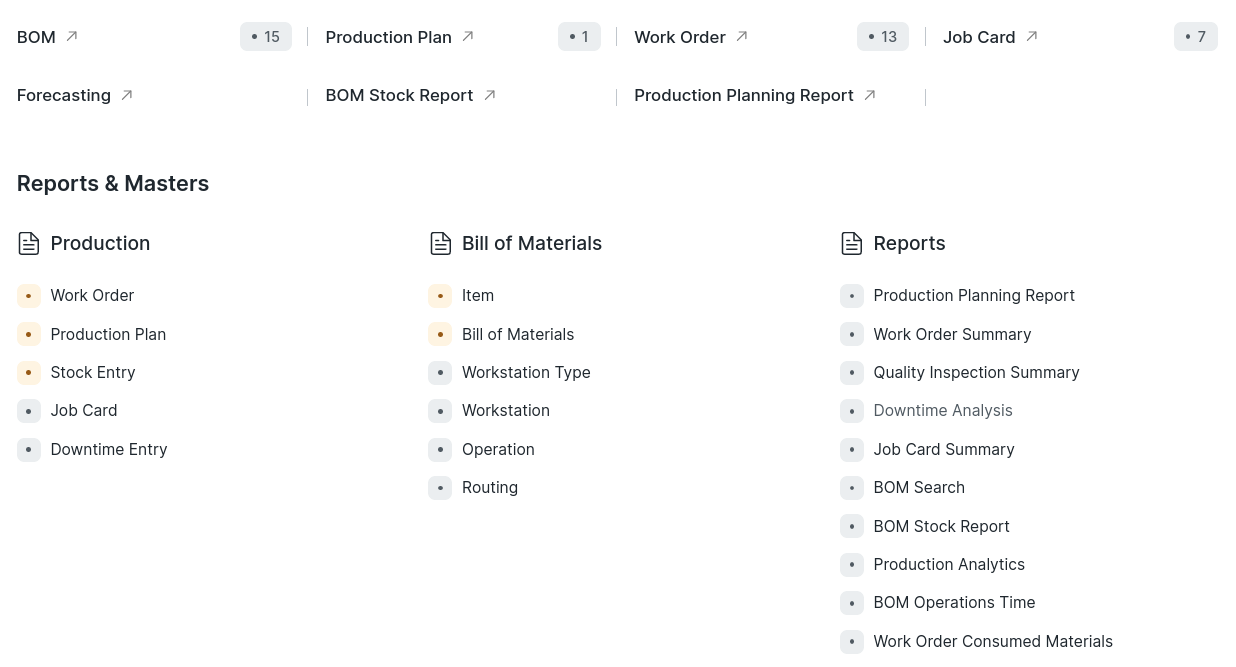Open the BOM Stock Report shortcut
The height and width of the screenshot is (667, 1236).
coord(399,95)
